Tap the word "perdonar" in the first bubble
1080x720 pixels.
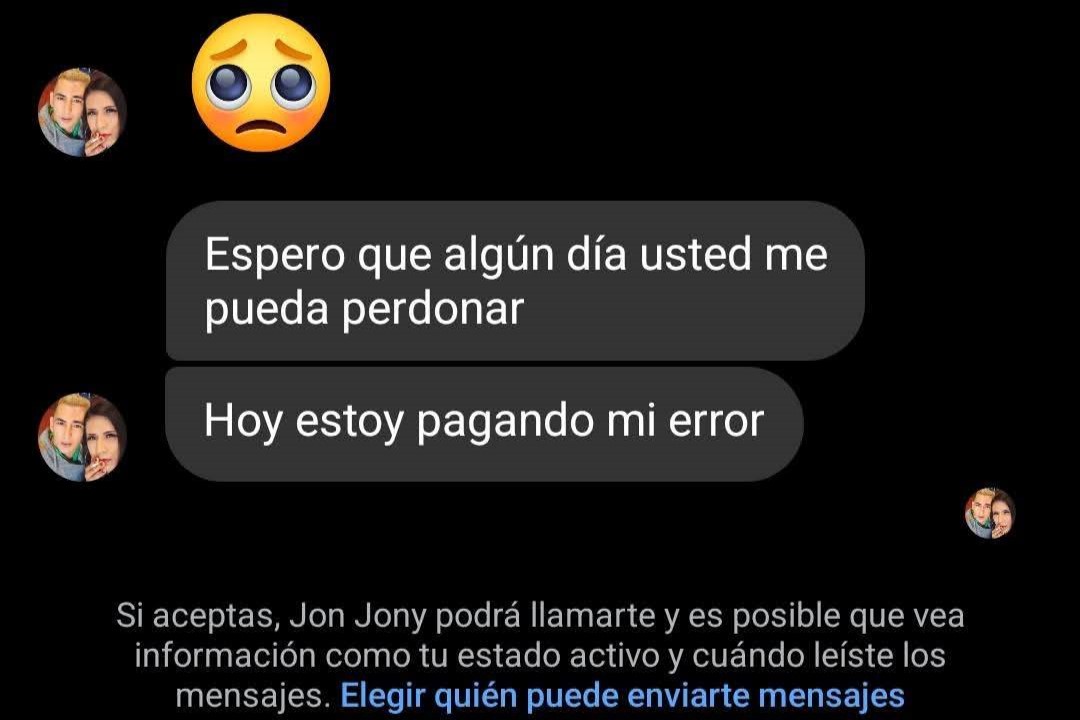pyautogui.click(x=433, y=309)
